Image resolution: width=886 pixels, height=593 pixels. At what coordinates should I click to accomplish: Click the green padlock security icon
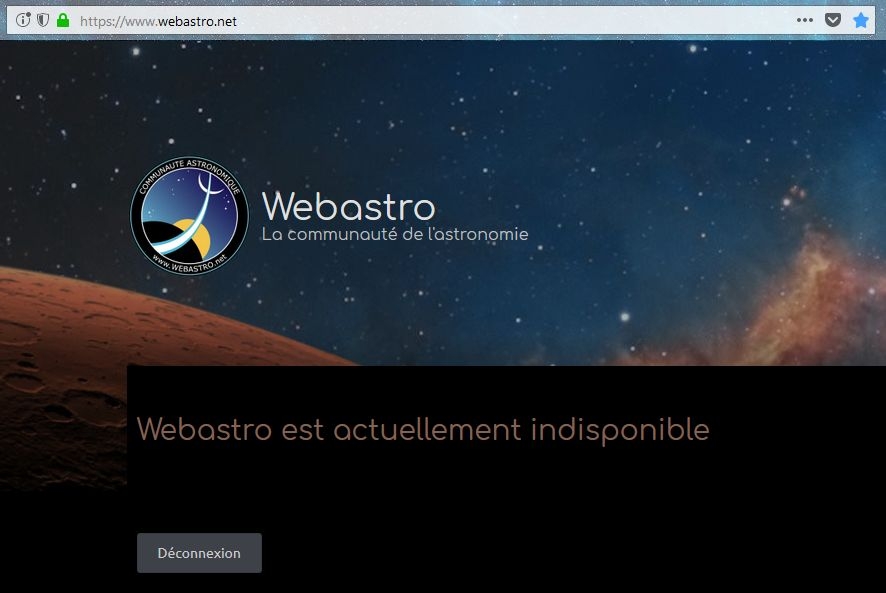(63, 20)
